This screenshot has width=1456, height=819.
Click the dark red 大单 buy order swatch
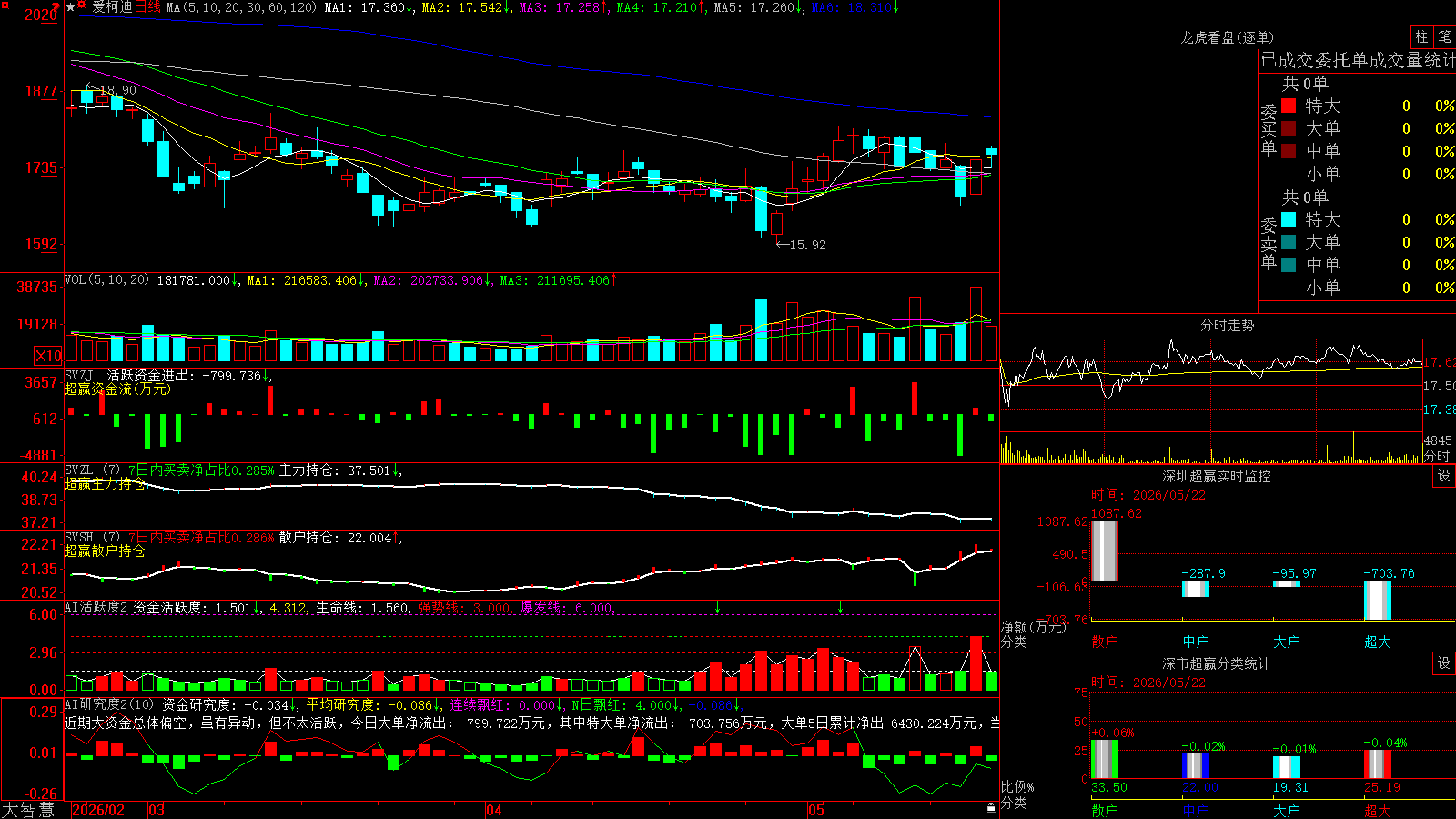tap(1289, 128)
